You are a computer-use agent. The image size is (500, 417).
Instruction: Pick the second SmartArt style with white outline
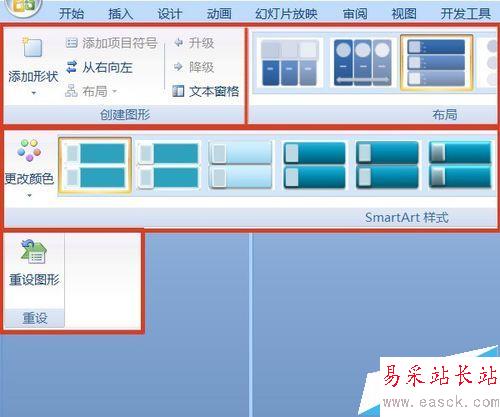point(169,166)
